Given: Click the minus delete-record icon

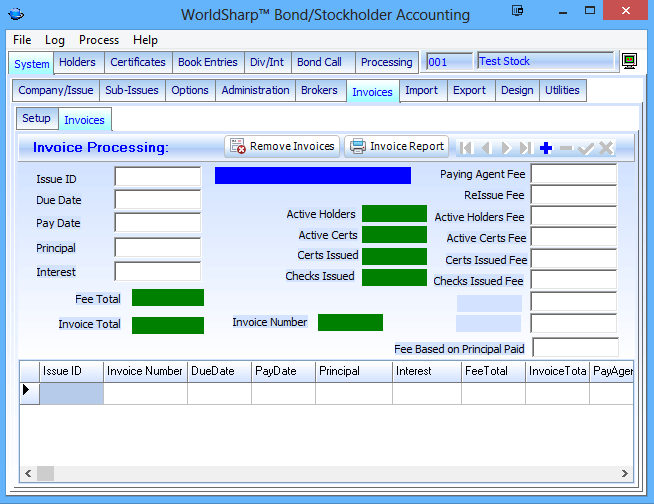Looking at the screenshot, I should [x=566, y=148].
